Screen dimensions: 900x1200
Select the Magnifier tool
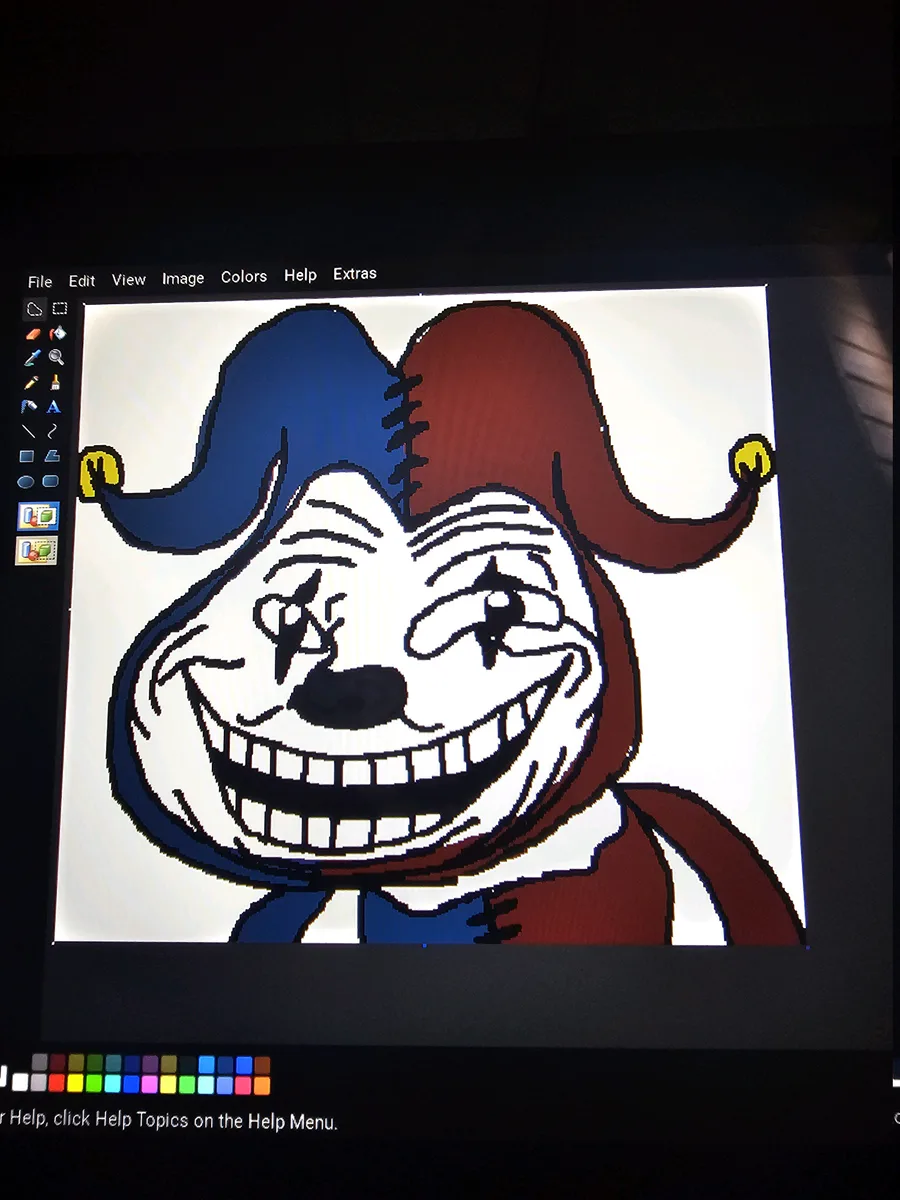tap(57, 357)
